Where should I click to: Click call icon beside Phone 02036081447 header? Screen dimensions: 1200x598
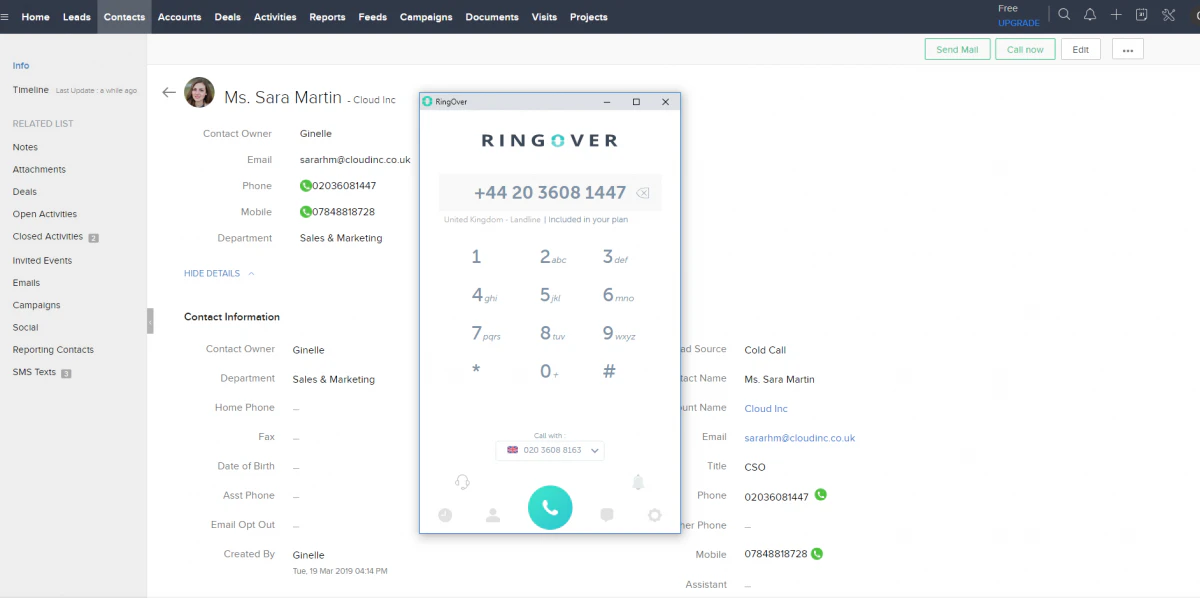tap(306, 186)
